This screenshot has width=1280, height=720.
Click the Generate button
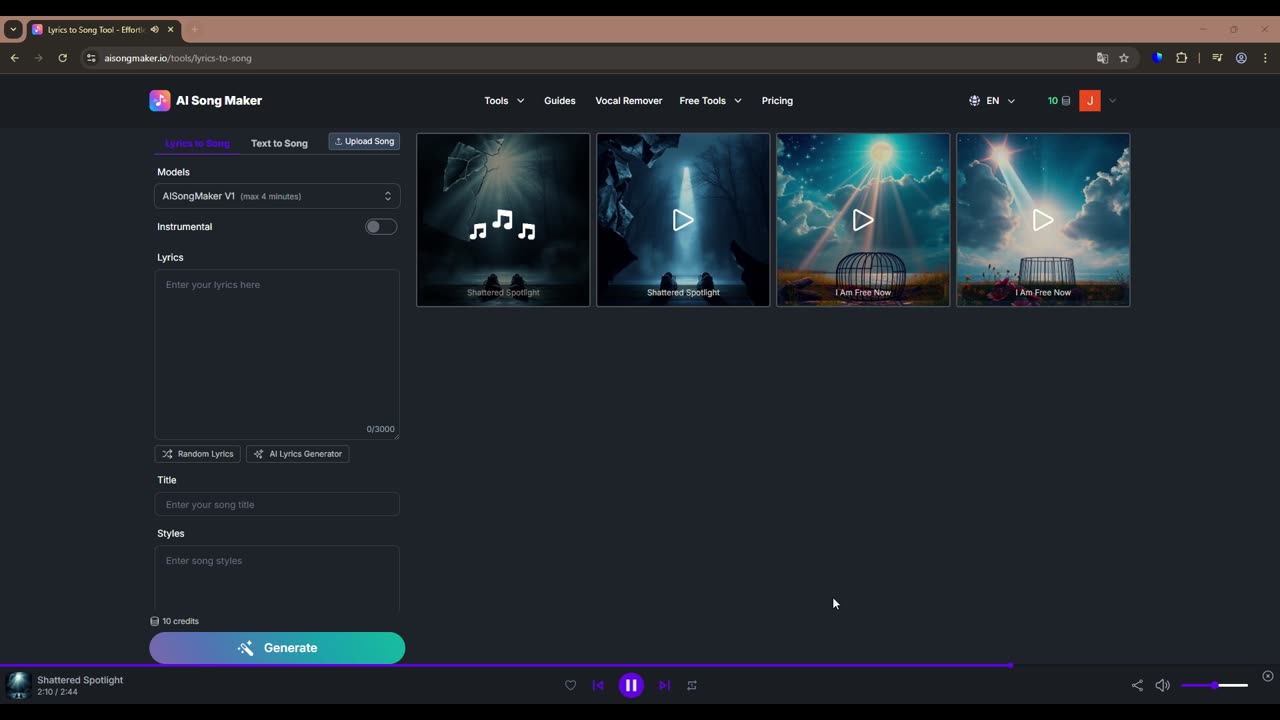coord(277,648)
